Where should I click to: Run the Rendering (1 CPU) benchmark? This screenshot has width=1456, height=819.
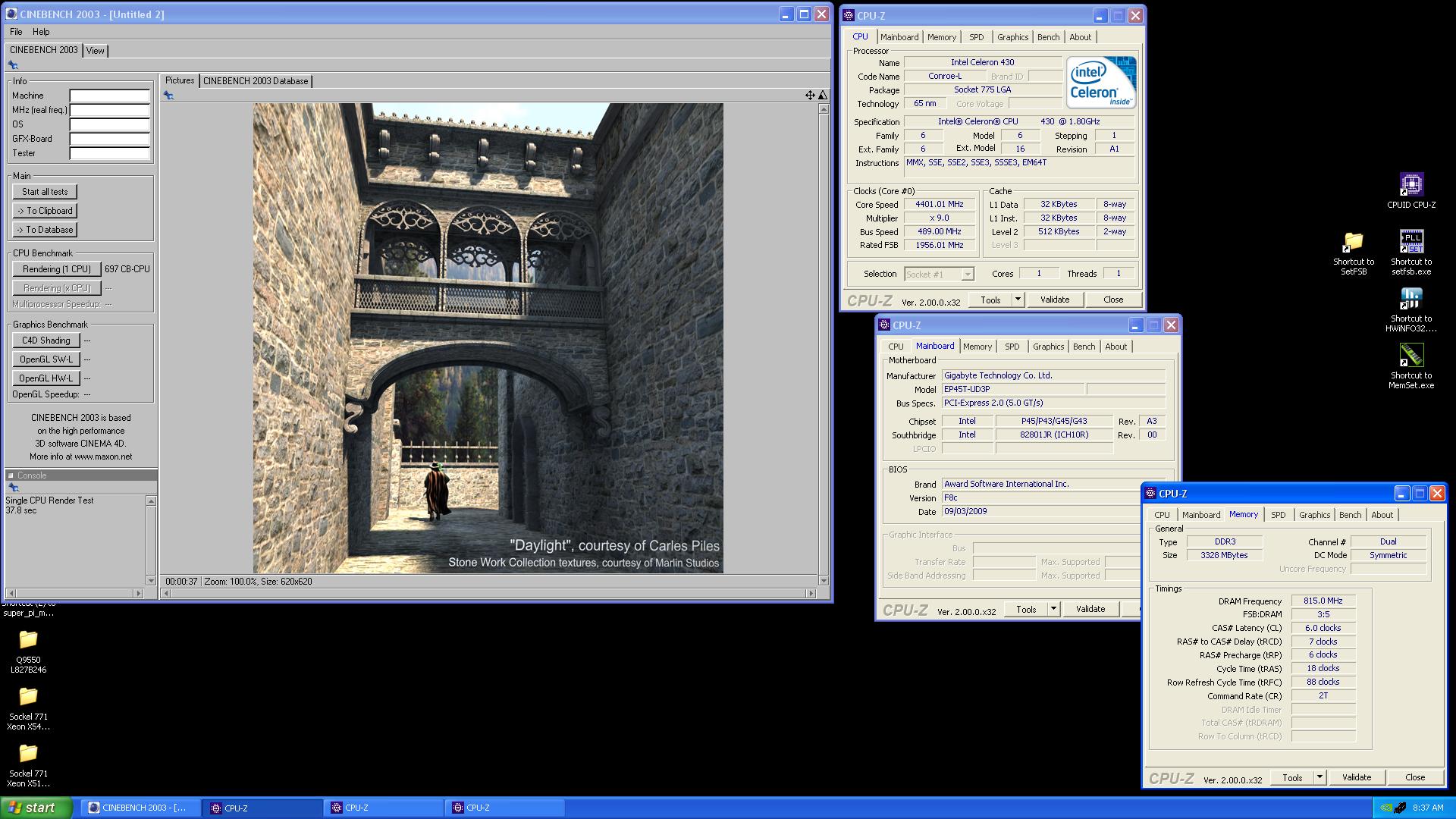tap(57, 269)
